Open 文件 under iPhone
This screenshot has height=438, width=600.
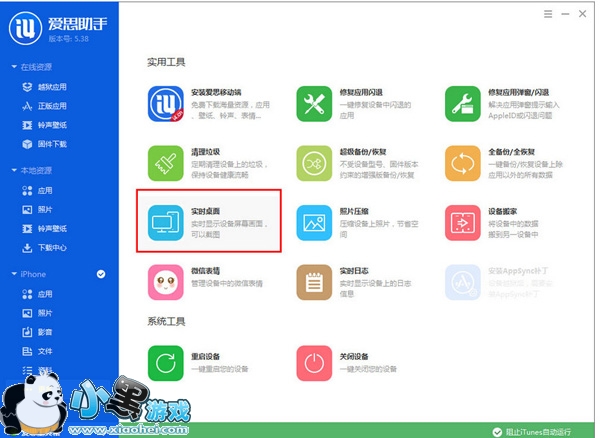tap(37, 352)
